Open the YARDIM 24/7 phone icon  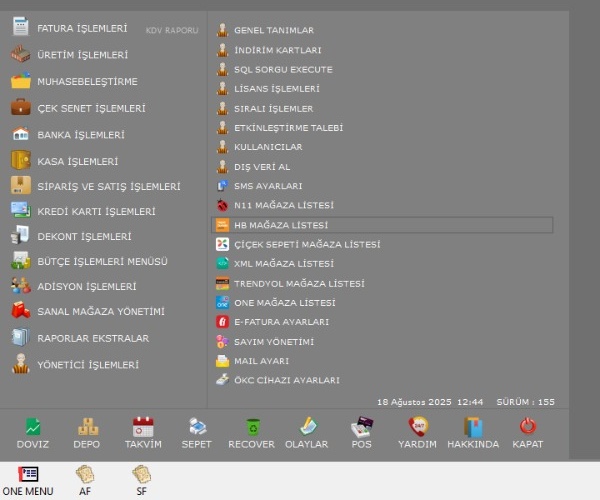(x=418, y=427)
